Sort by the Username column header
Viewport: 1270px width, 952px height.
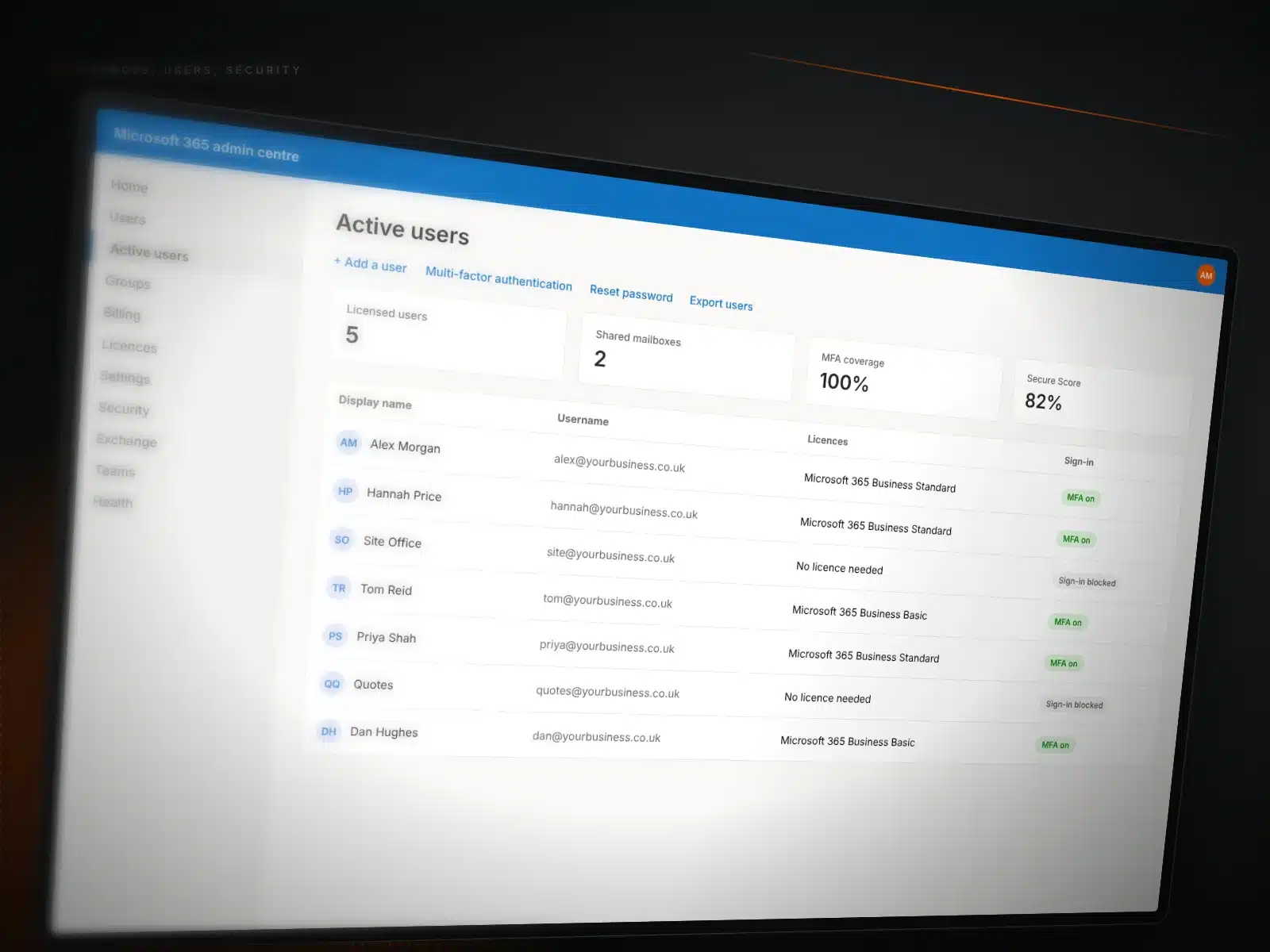583,420
